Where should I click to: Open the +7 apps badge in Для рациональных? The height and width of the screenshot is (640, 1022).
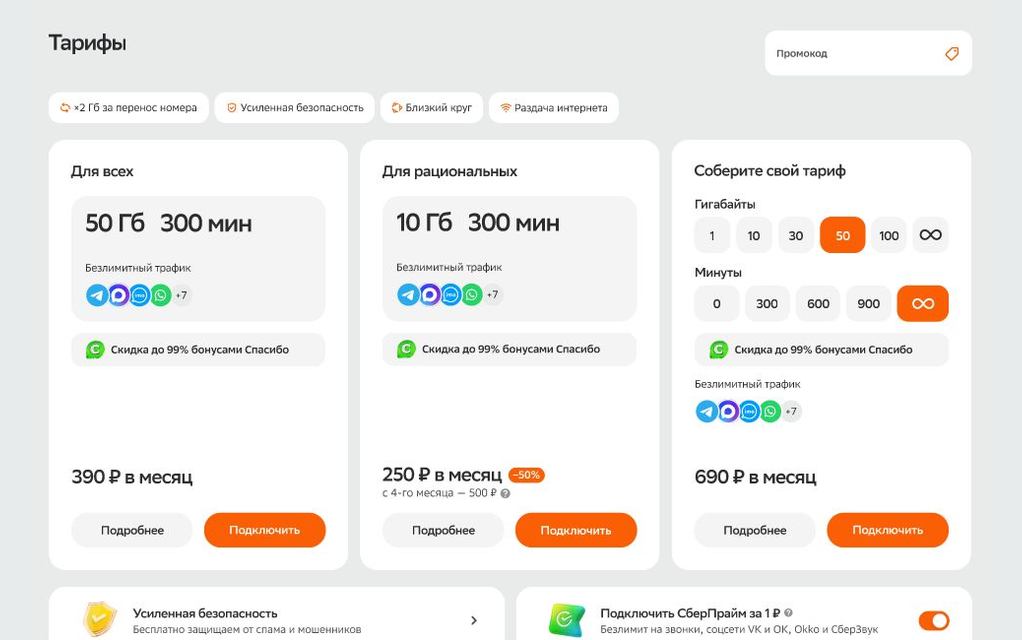click(x=493, y=295)
